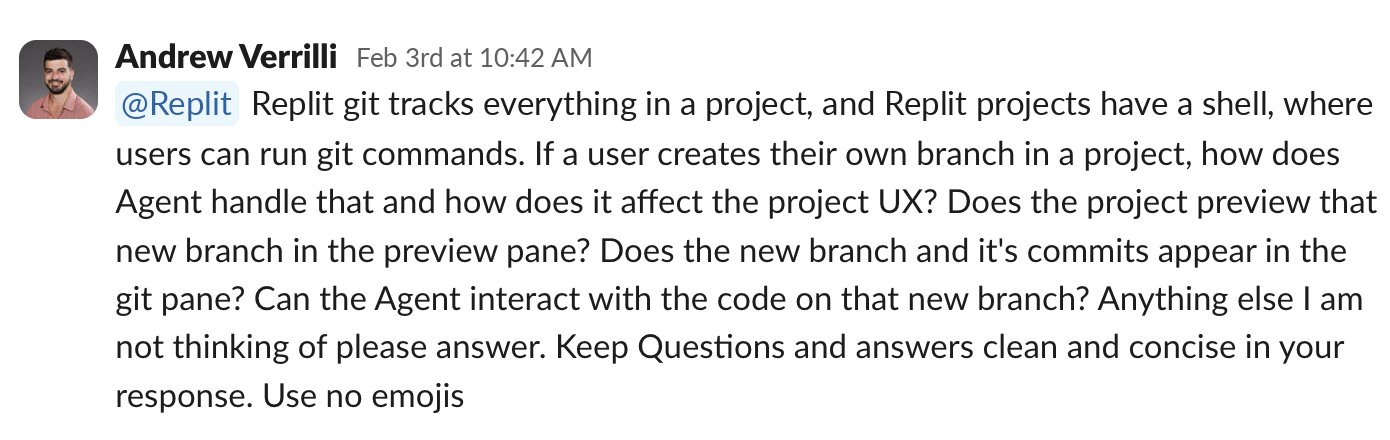
Task: Click the sender name Andrew Verrilli
Action: [228, 57]
